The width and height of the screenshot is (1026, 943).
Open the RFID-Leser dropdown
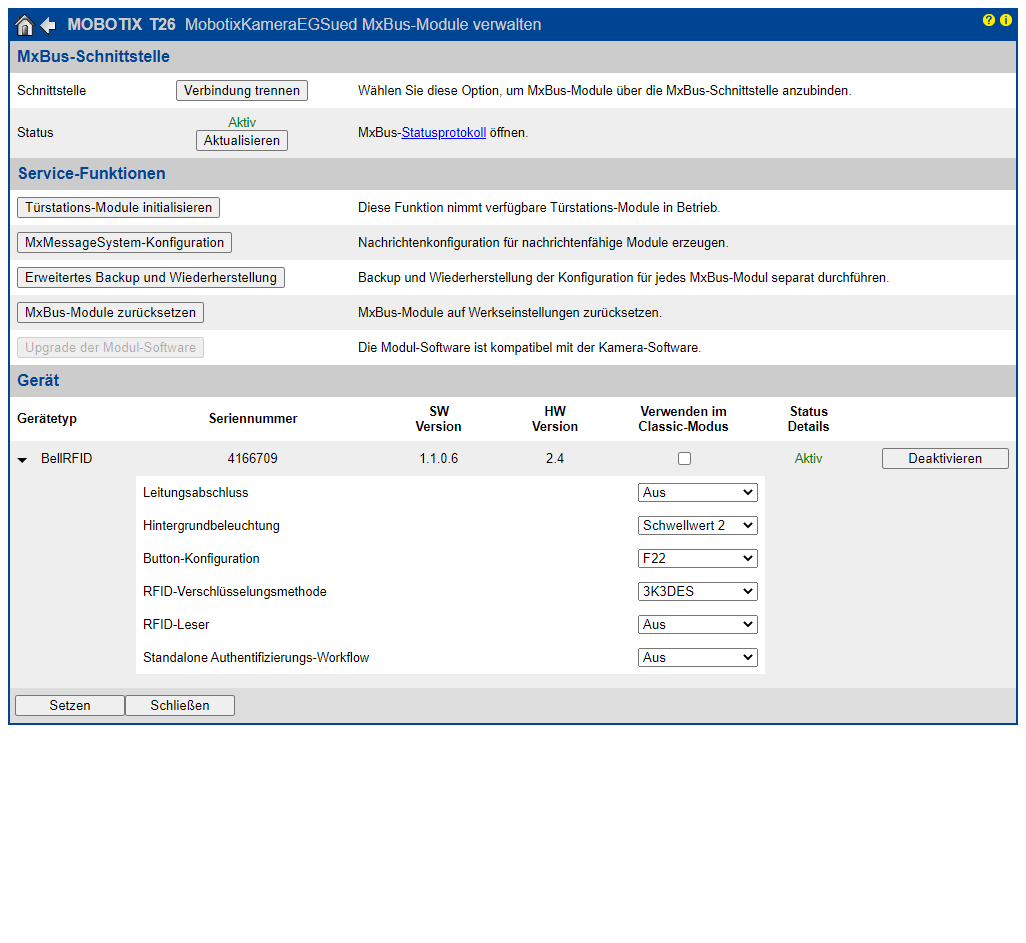(697, 624)
